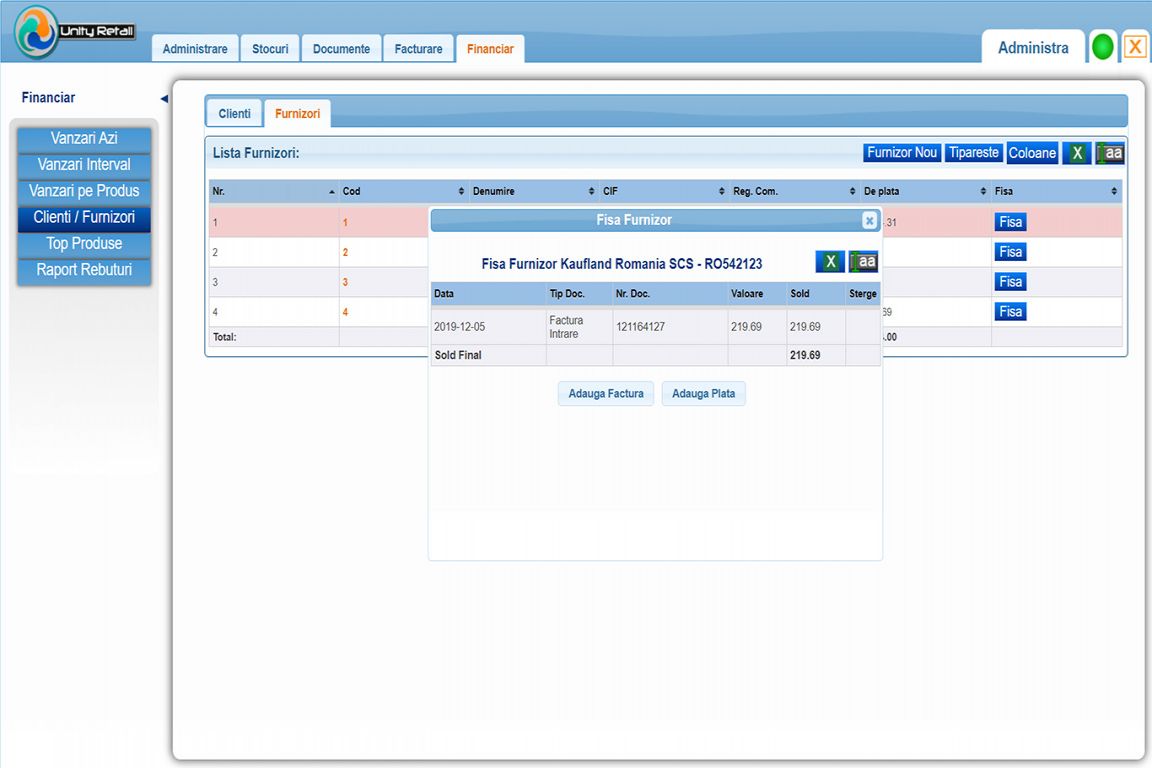Open the Administrare tab
The image size is (1152, 768).
pos(195,49)
